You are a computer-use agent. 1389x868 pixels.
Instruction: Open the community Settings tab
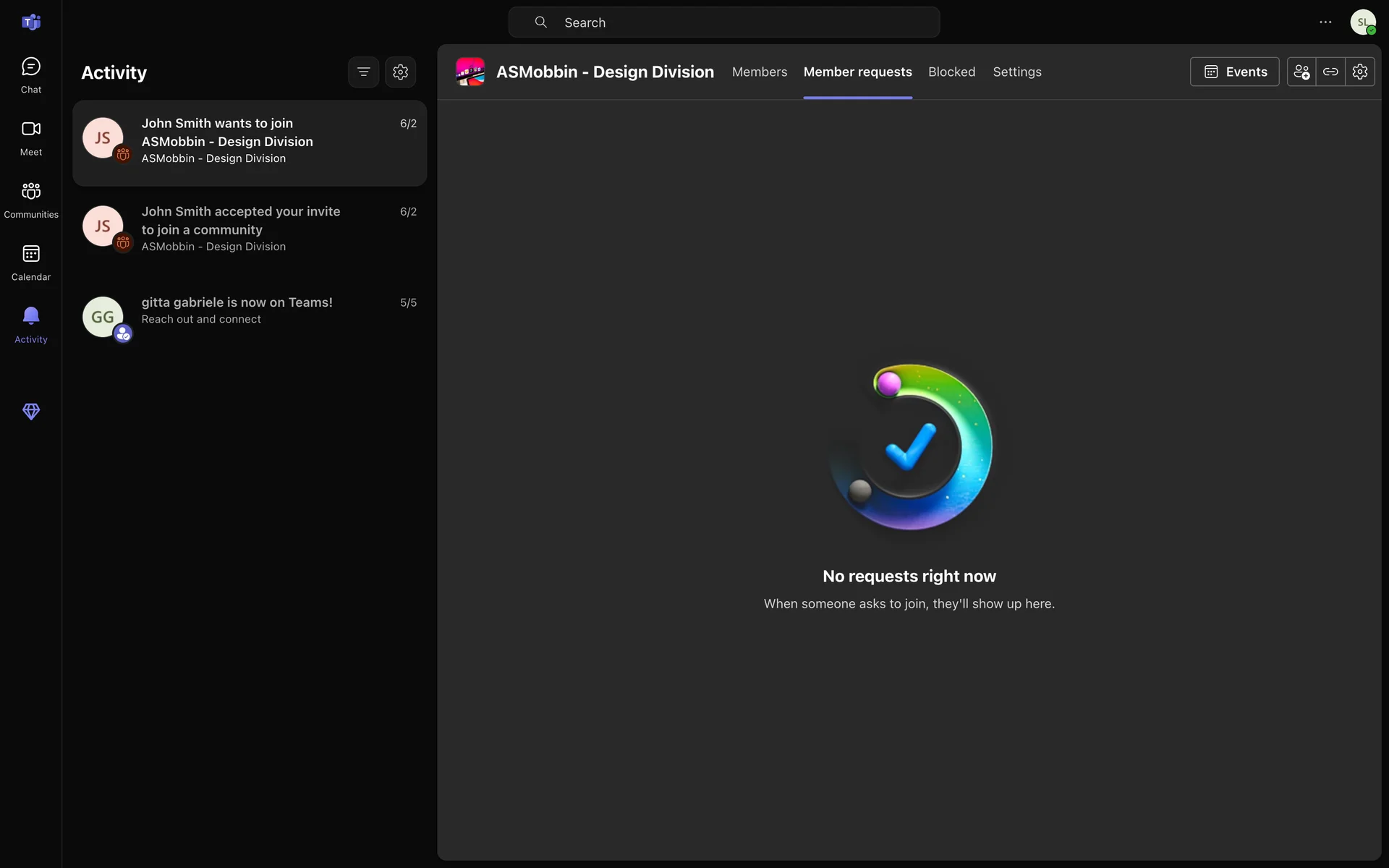tap(1016, 72)
